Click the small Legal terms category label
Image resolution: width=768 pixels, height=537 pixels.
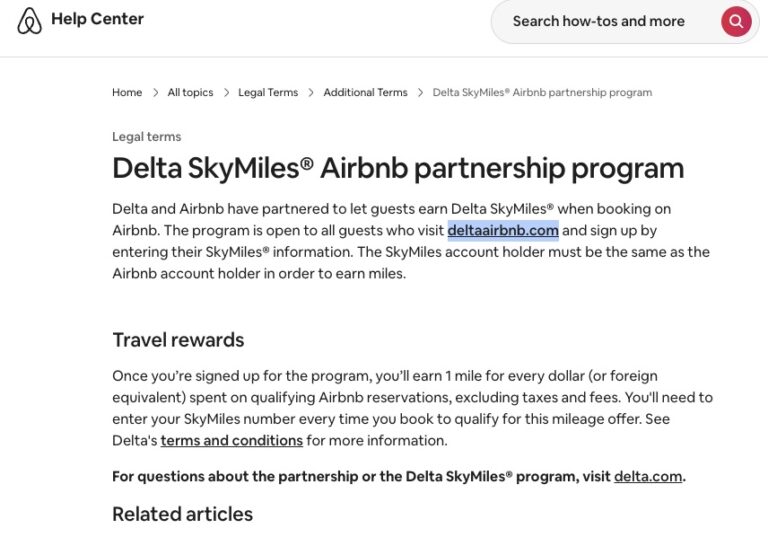tap(146, 137)
